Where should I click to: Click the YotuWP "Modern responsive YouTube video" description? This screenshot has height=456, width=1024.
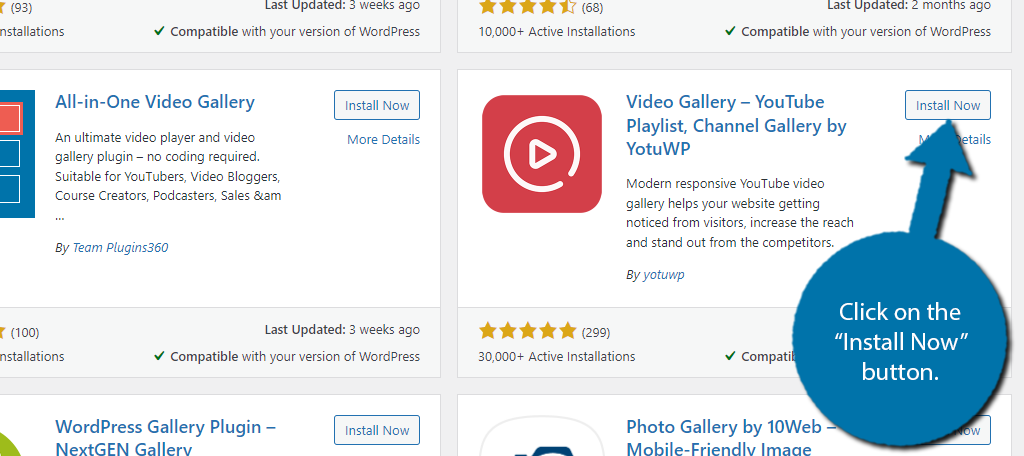tap(740, 213)
